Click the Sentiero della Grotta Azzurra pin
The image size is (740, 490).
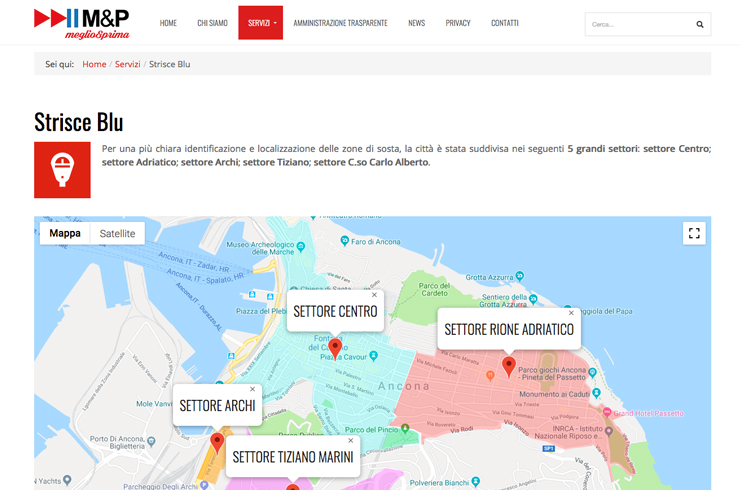click(533, 298)
